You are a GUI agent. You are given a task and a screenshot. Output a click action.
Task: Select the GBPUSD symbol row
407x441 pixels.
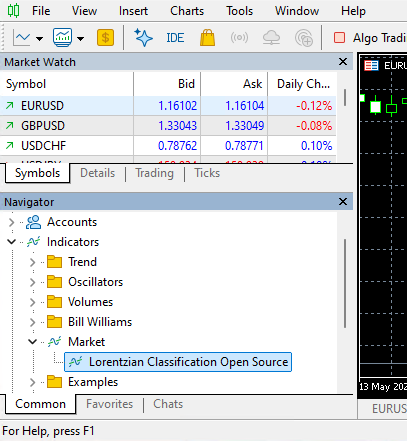(x=168, y=126)
